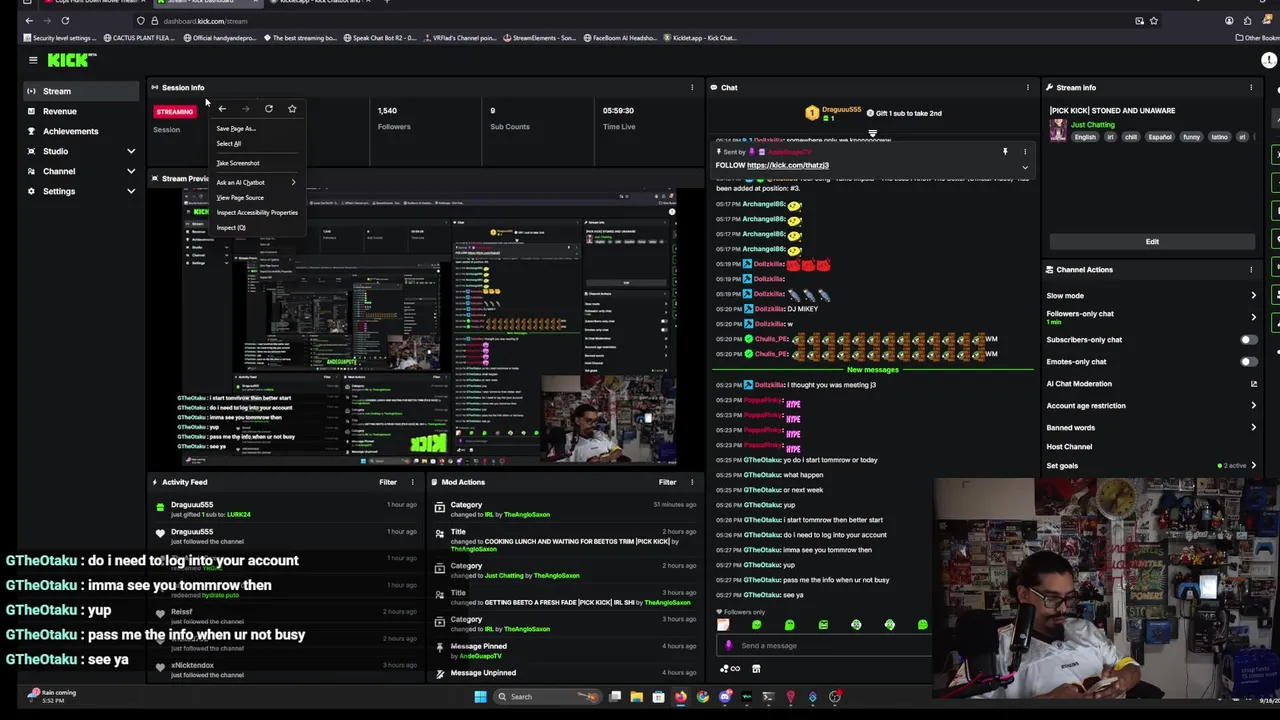The image size is (1280, 720).
Task: Open the Activity Feed options menu
Action: coord(412,482)
